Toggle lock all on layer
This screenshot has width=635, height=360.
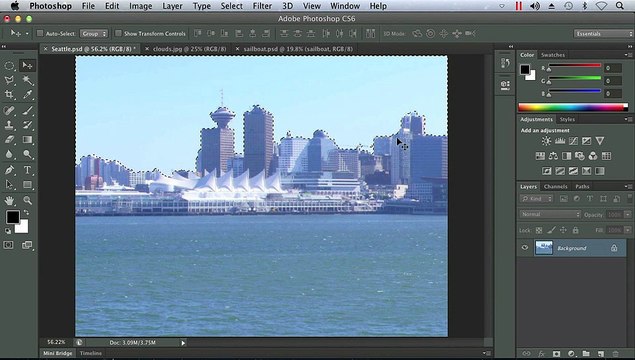coord(575,230)
